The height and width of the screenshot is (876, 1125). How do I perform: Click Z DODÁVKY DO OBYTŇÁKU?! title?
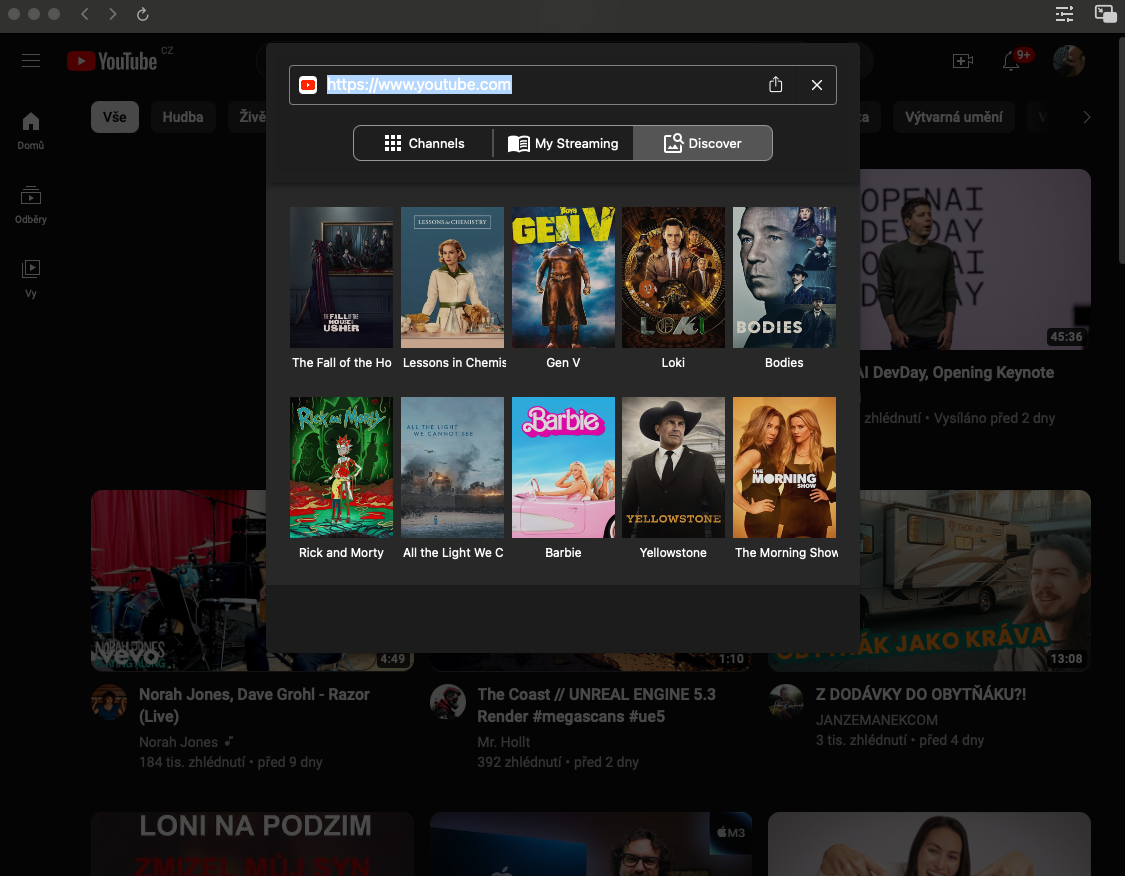[921, 694]
